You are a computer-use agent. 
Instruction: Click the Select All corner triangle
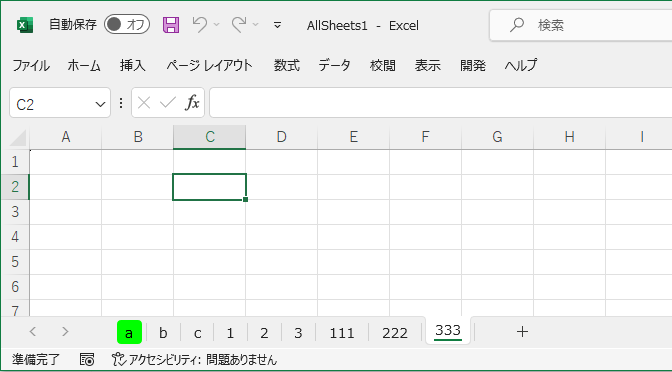[18, 138]
